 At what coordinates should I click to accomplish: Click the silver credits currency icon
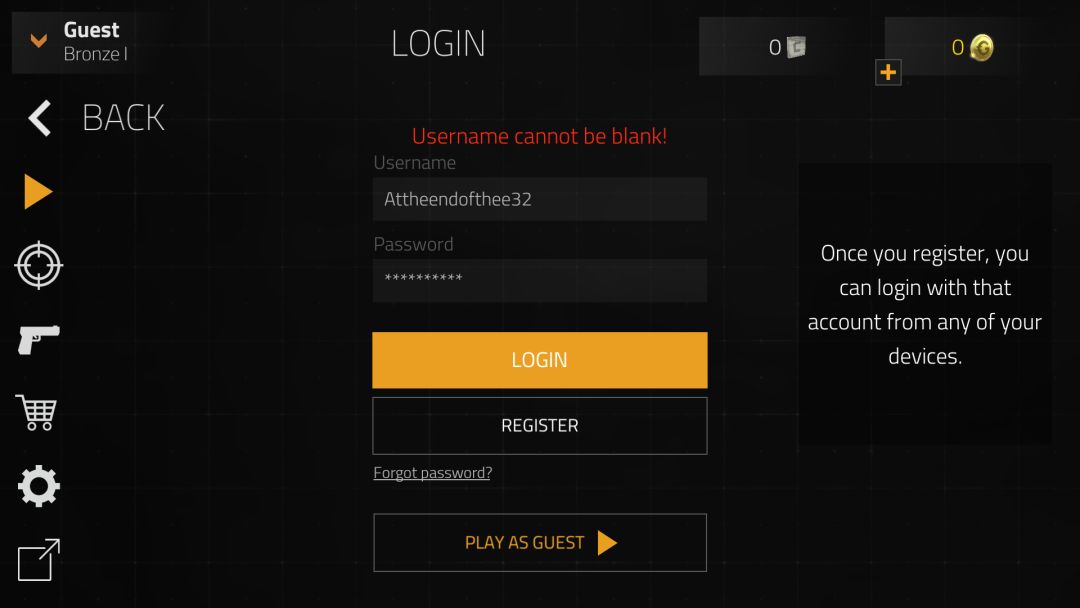[796, 47]
